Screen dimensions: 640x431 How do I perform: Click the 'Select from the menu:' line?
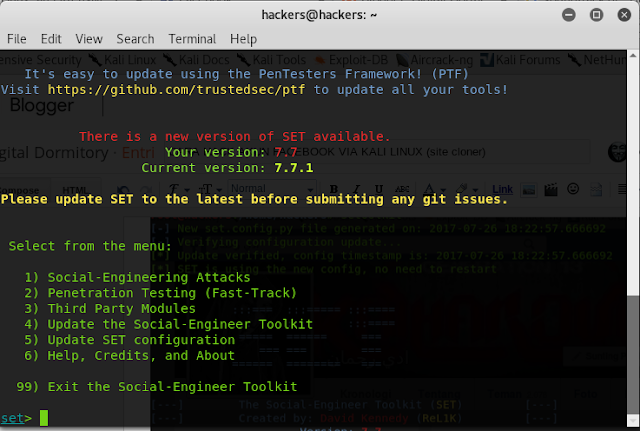(x=90, y=246)
